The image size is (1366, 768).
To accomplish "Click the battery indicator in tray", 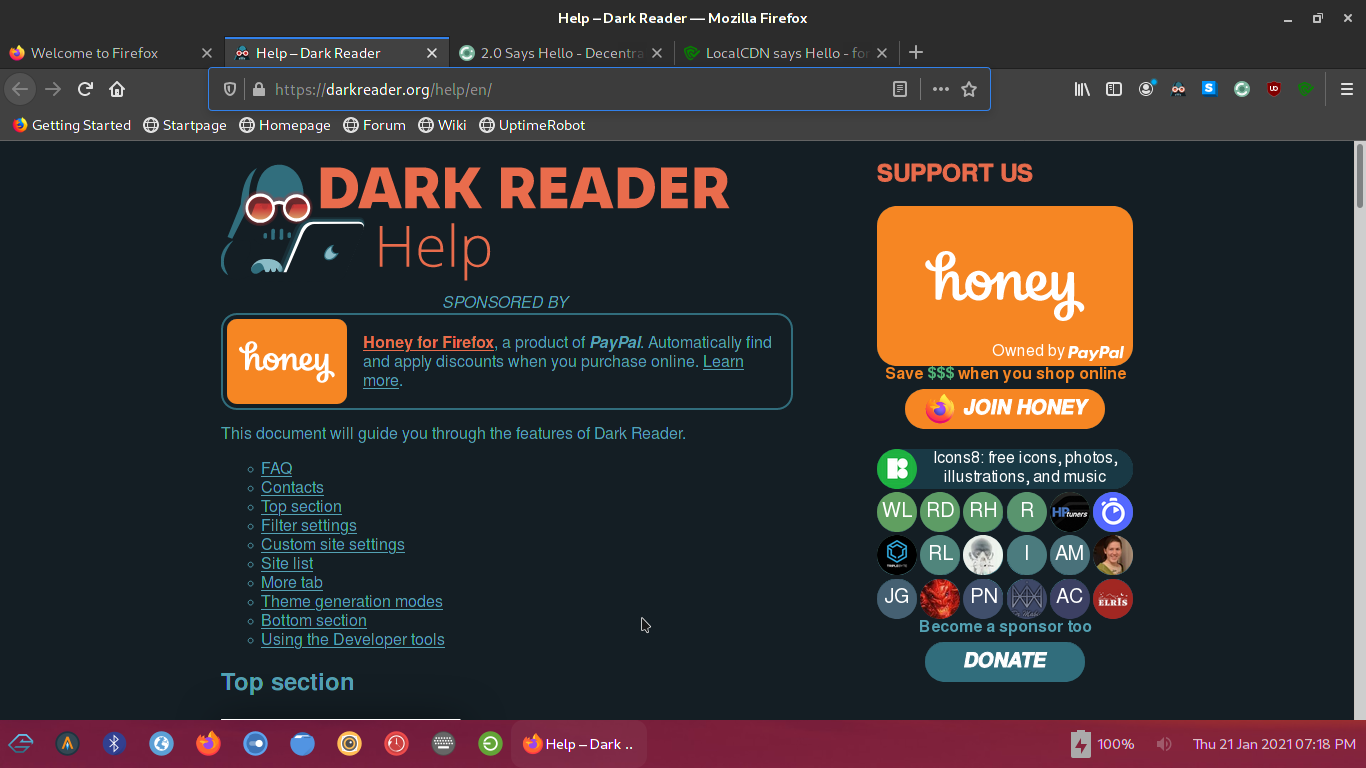I will click(1102, 744).
